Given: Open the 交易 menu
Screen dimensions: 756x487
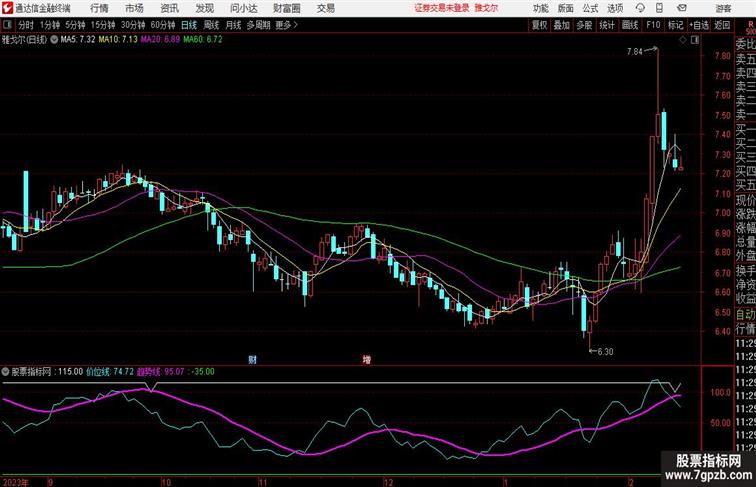Looking at the screenshot, I should [325, 8].
